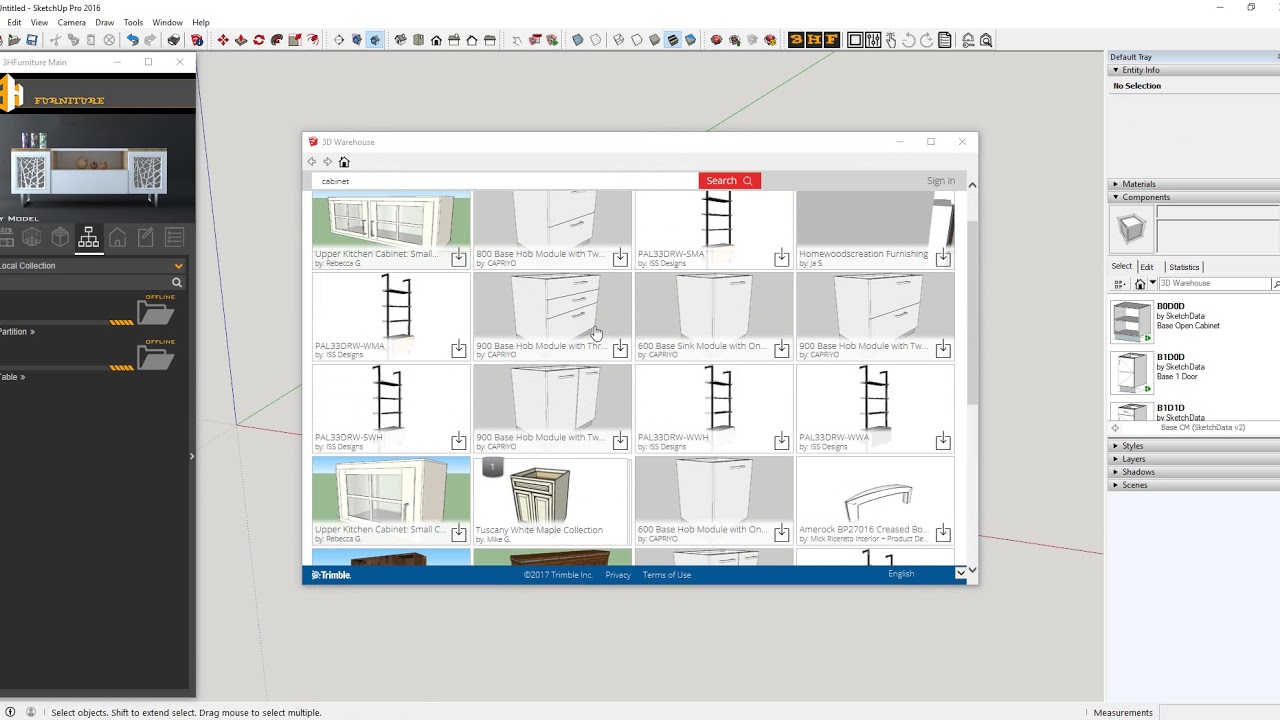Download the 600 Base Sink Module model
The width and height of the screenshot is (1280, 720).
tap(781, 349)
